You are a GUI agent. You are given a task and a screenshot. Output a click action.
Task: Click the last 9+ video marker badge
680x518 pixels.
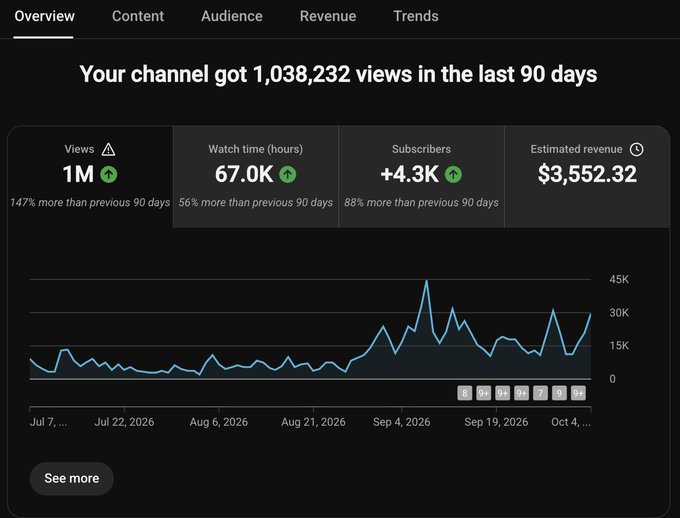click(x=579, y=393)
